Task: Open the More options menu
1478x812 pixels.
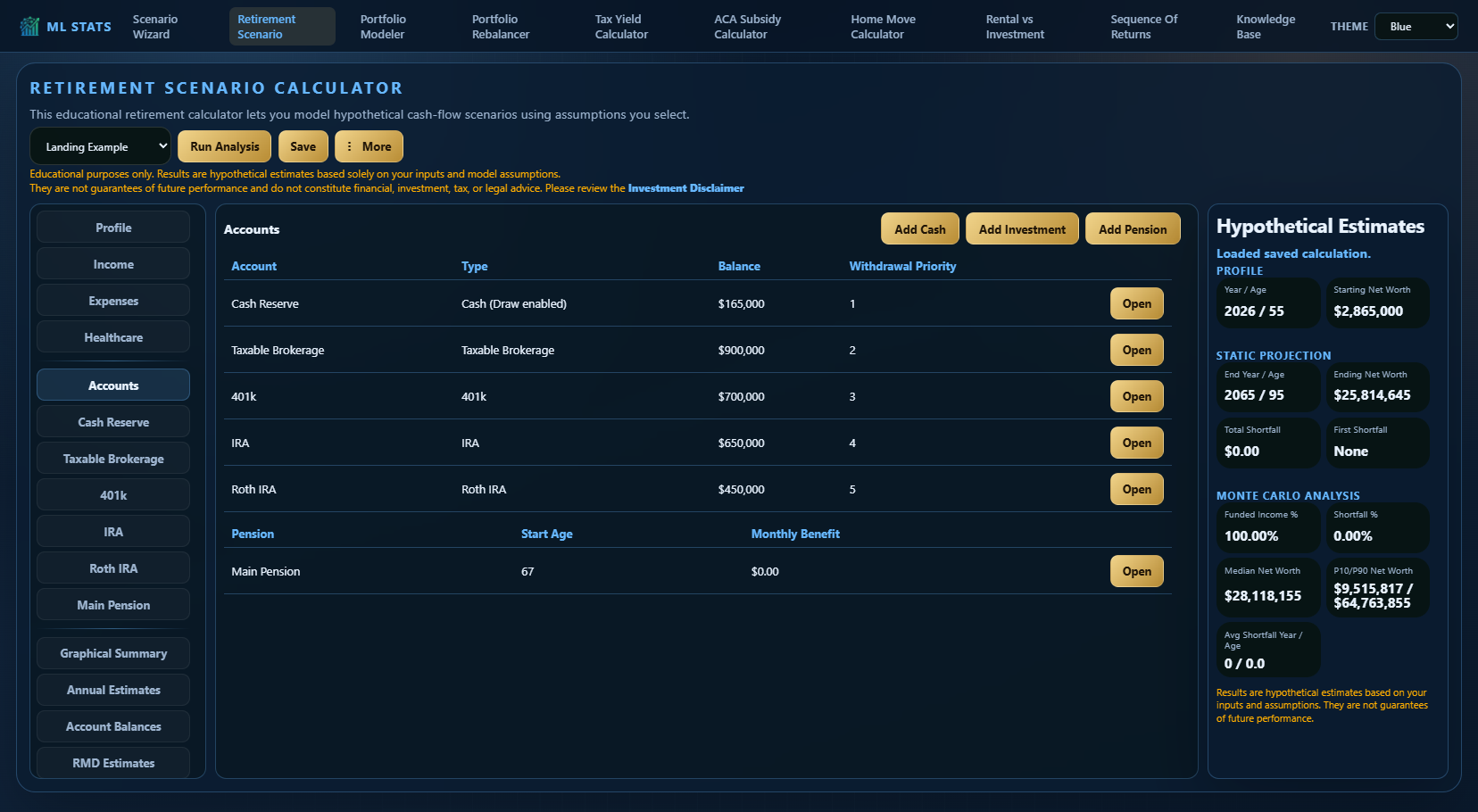Action: (x=369, y=146)
